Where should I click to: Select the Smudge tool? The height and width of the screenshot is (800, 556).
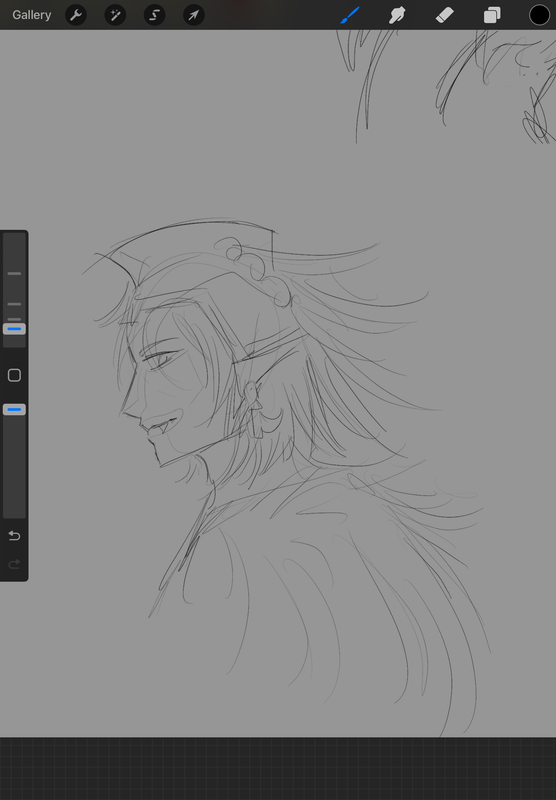pos(397,15)
